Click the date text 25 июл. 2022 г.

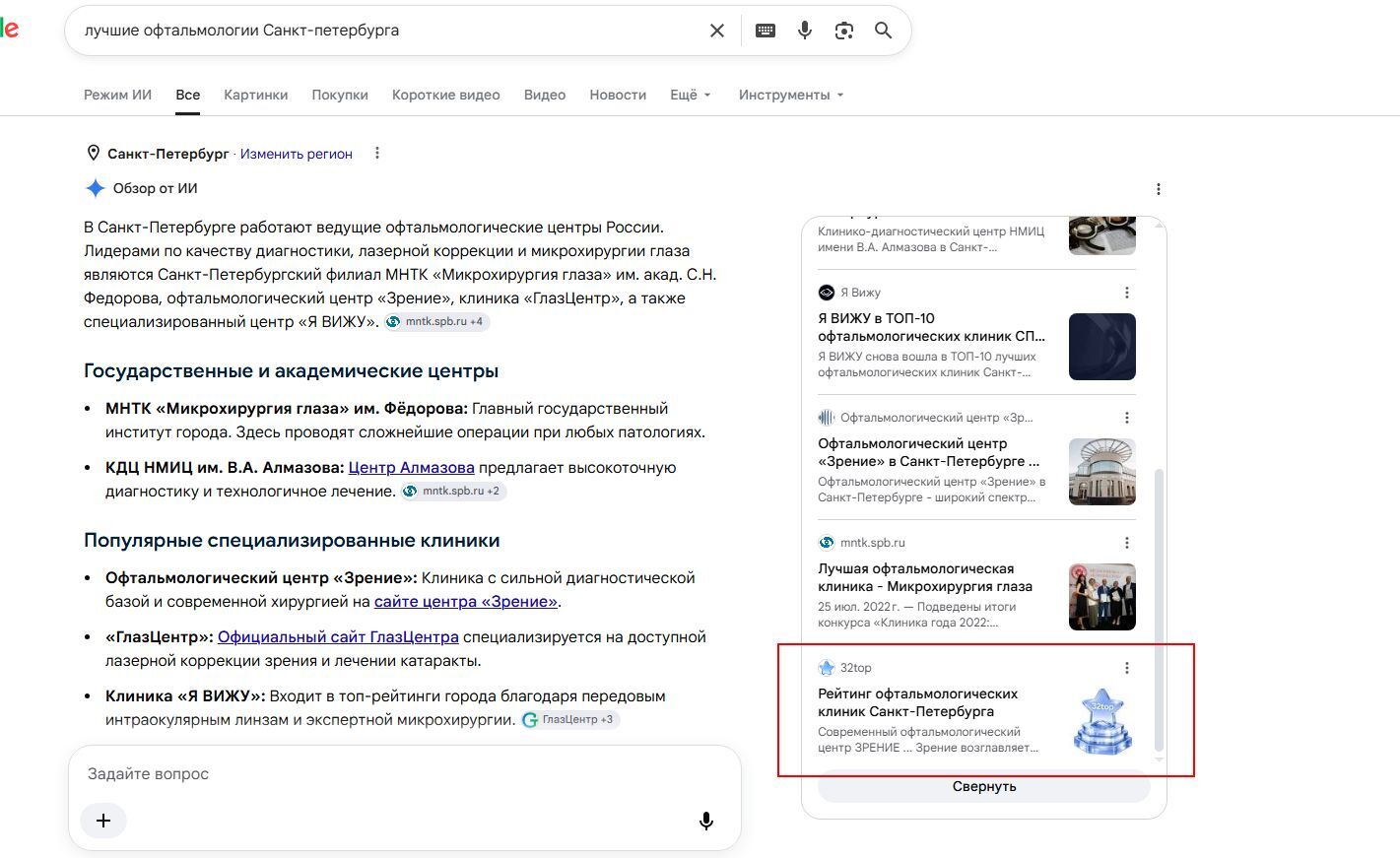click(859, 607)
